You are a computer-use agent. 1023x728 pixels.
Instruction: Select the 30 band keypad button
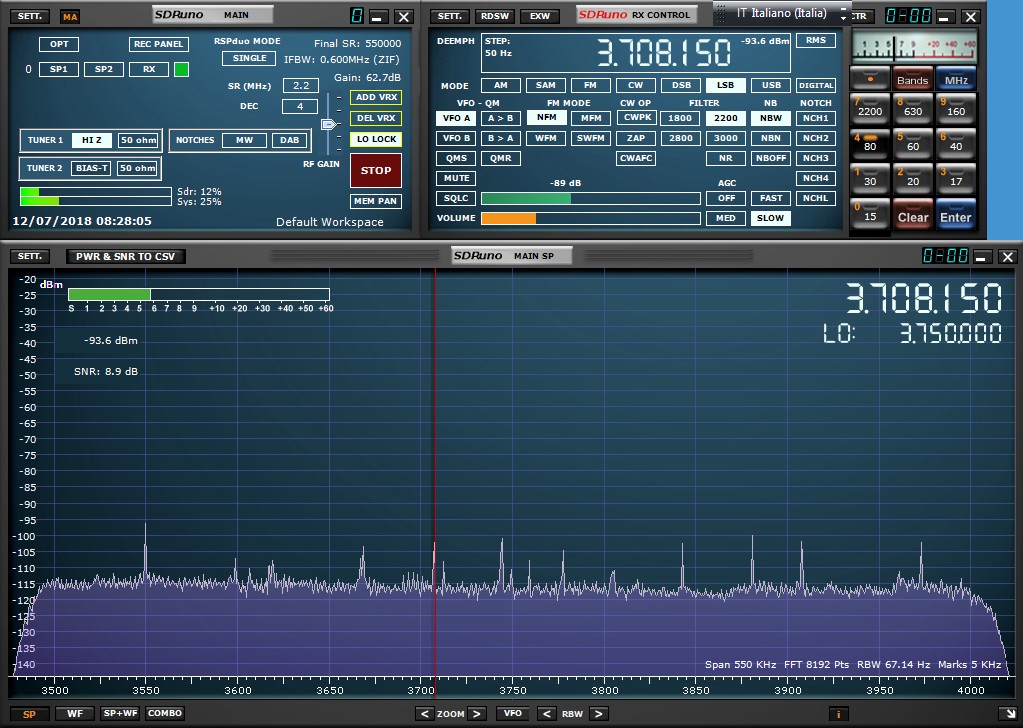point(870,179)
